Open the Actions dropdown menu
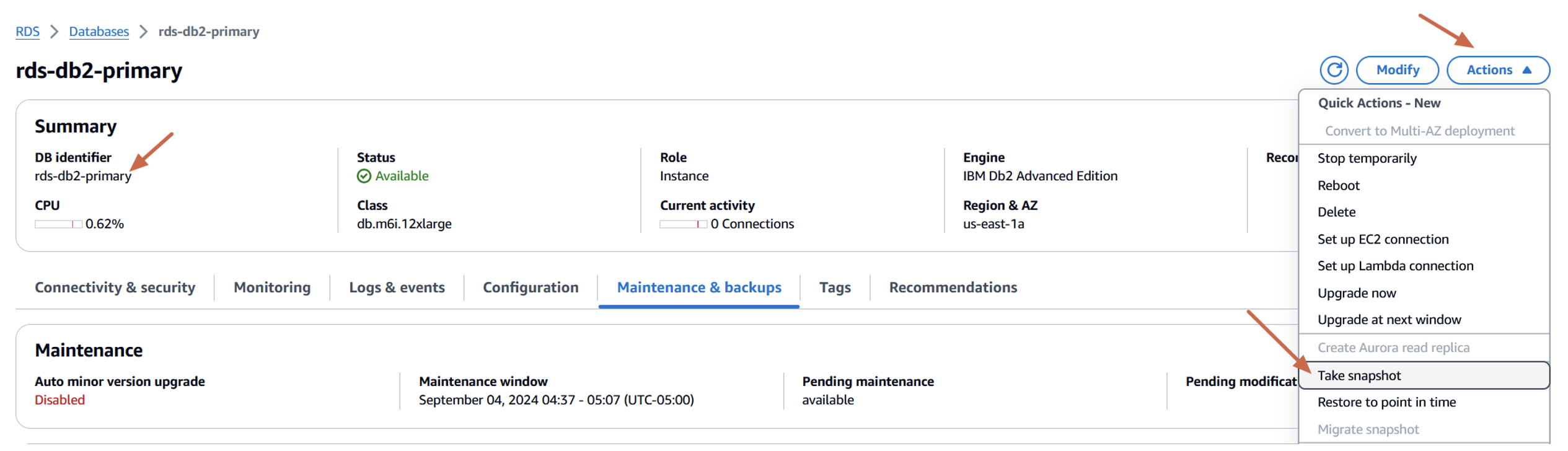The width and height of the screenshot is (1568, 451). coord(1497,70)
